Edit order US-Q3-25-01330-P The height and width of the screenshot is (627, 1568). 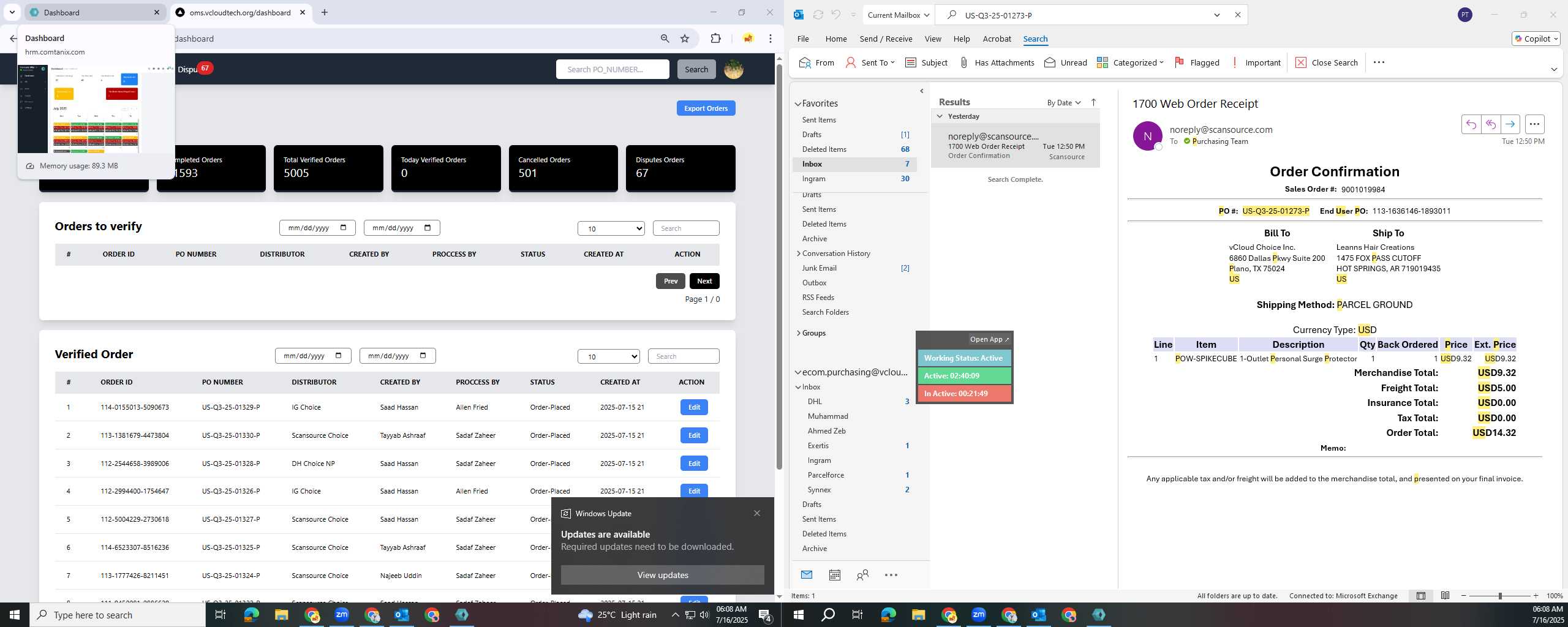[x=694, y=435]
